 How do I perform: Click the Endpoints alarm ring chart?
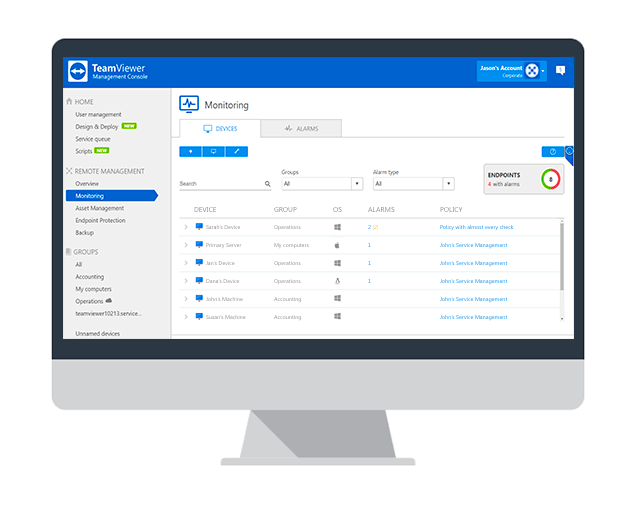550,179
